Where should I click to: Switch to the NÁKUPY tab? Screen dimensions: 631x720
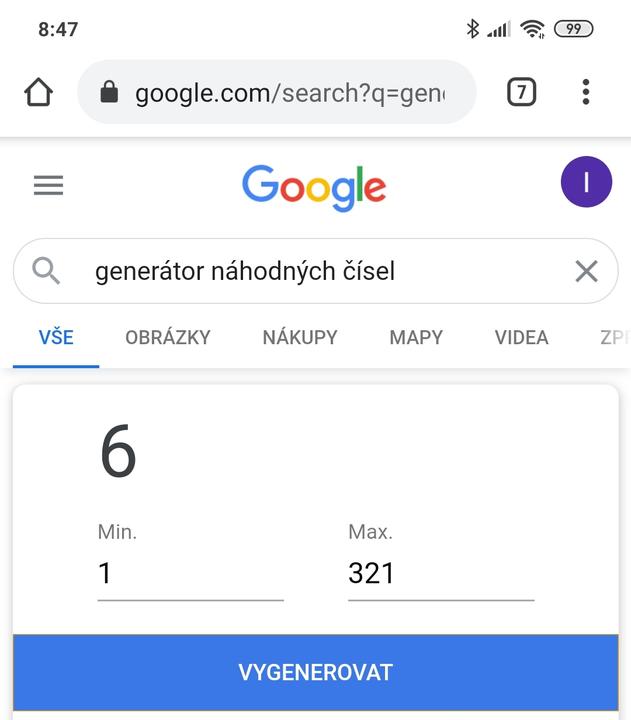coord(300,338)
